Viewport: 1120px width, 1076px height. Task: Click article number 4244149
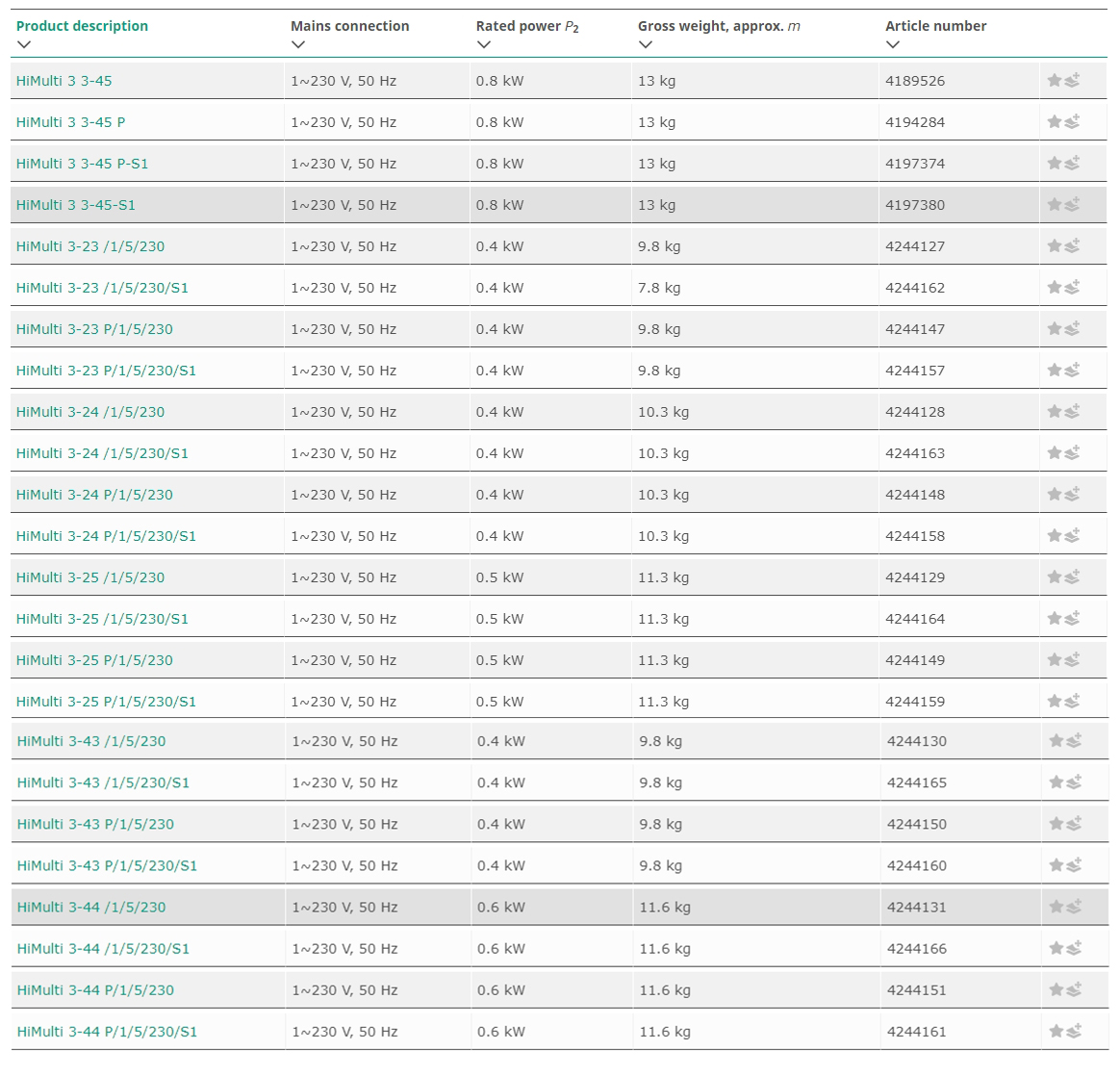coord(915,661)
